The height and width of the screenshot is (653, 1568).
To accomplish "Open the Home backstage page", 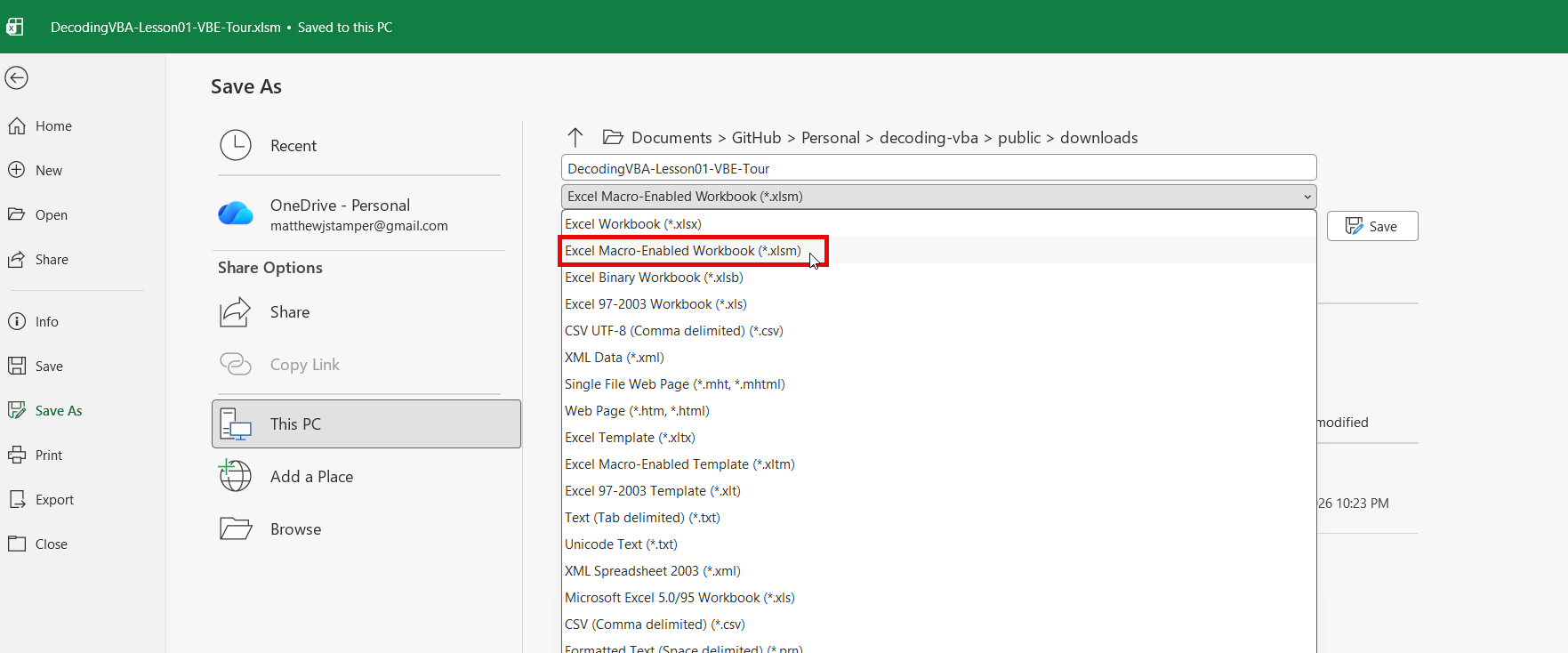I will click(x=41, y=126).
